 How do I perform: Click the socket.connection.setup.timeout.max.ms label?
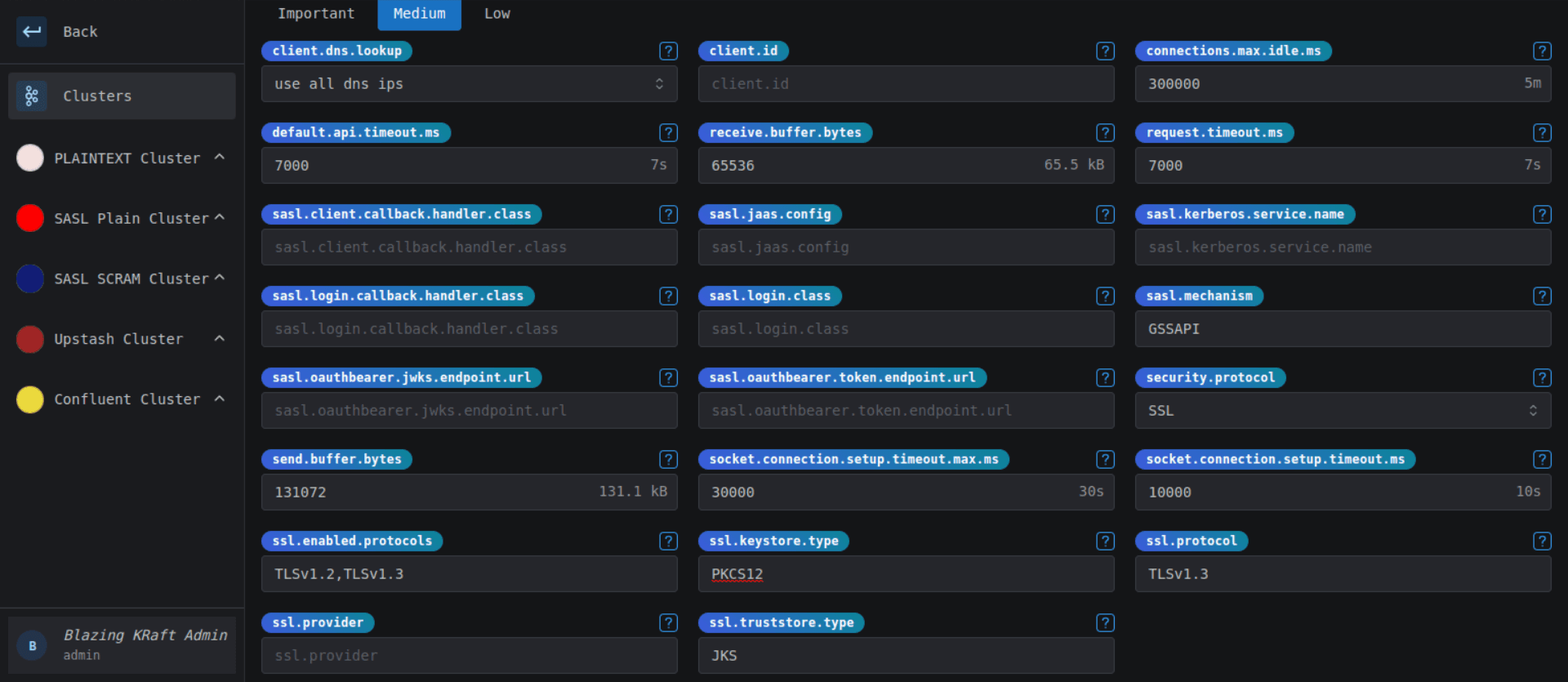click(853, 459)
